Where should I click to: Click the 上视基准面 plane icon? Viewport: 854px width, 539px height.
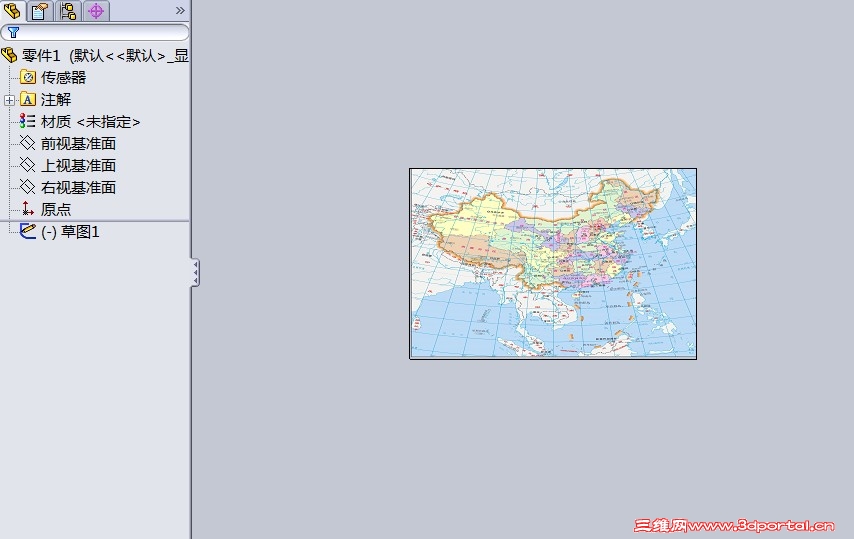27,164
